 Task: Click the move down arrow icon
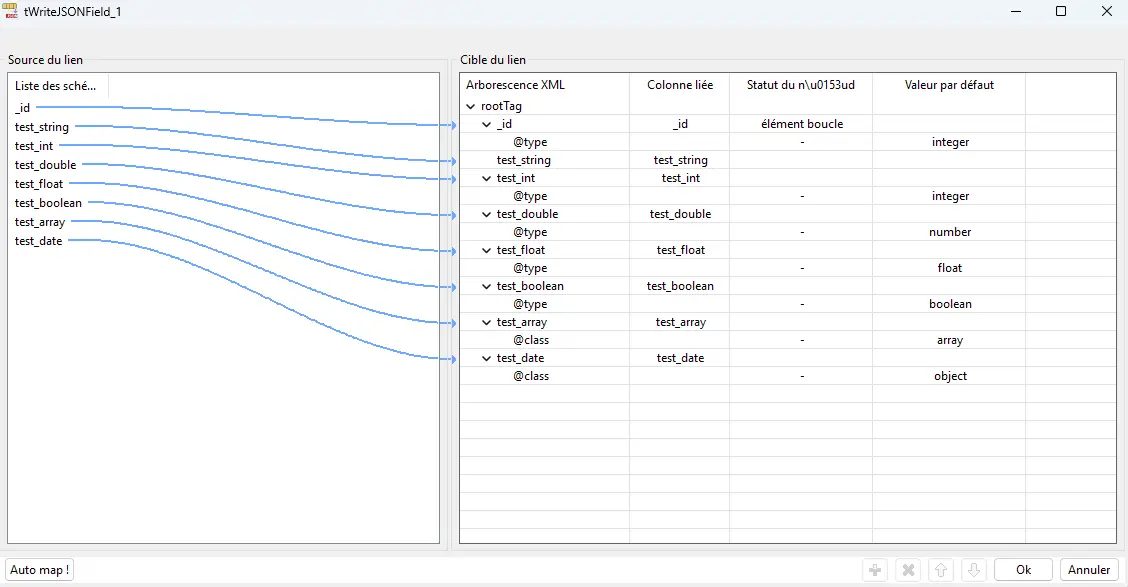click(x=973, y=570)
